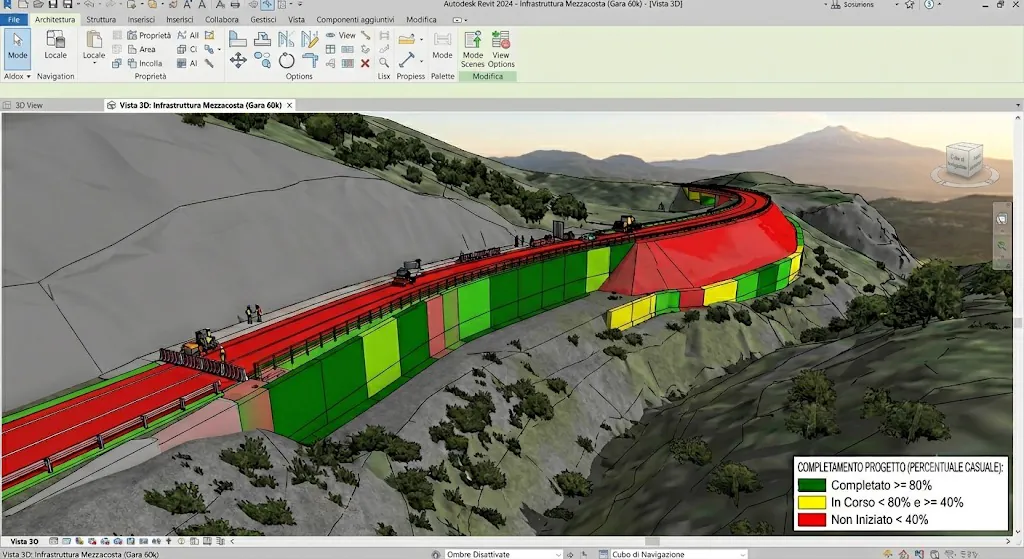
Task: Open Componenti aggiuntivi tab
Action: click(355, 20)
